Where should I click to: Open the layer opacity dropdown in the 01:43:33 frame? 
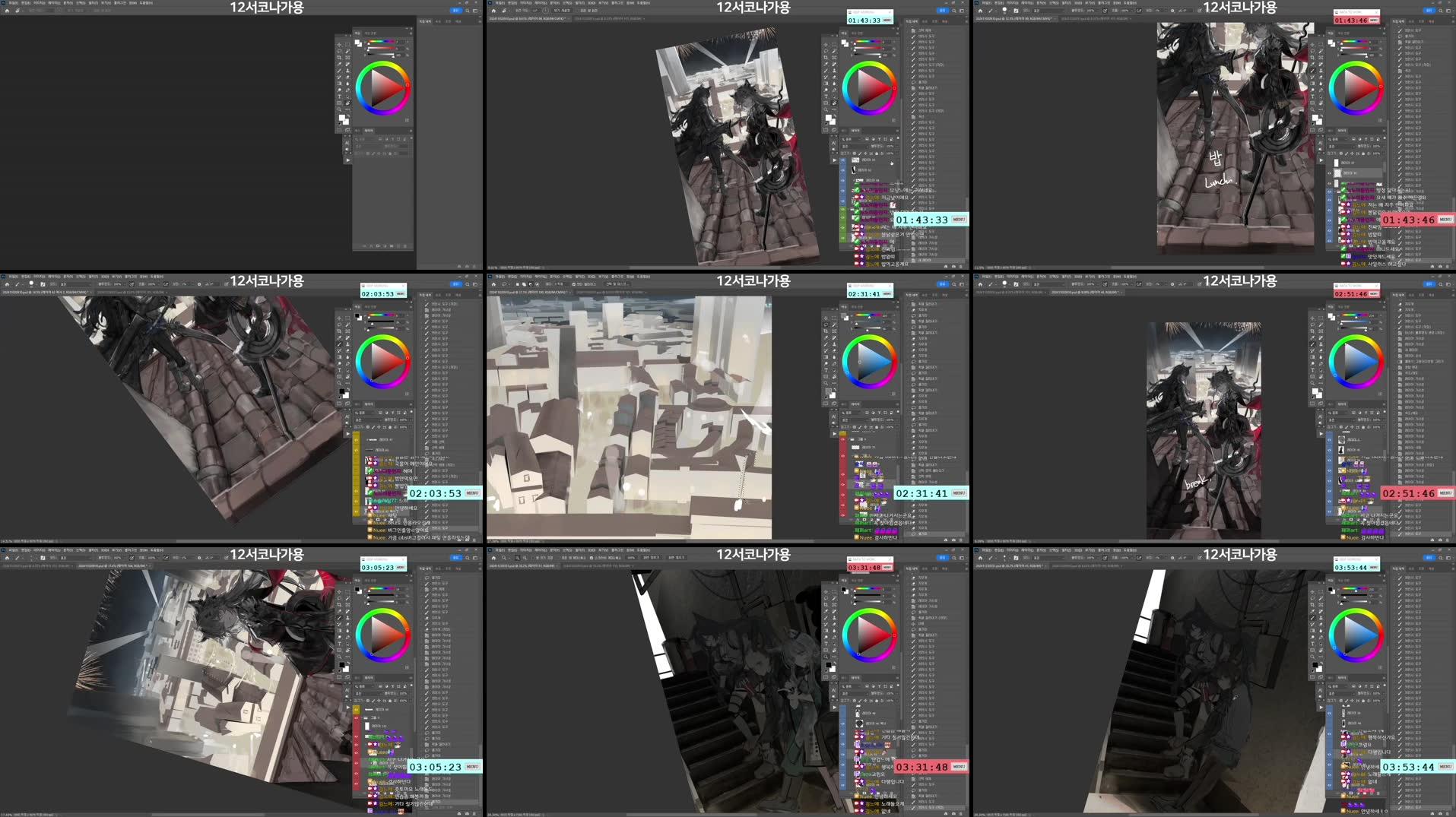pos(897,146)
